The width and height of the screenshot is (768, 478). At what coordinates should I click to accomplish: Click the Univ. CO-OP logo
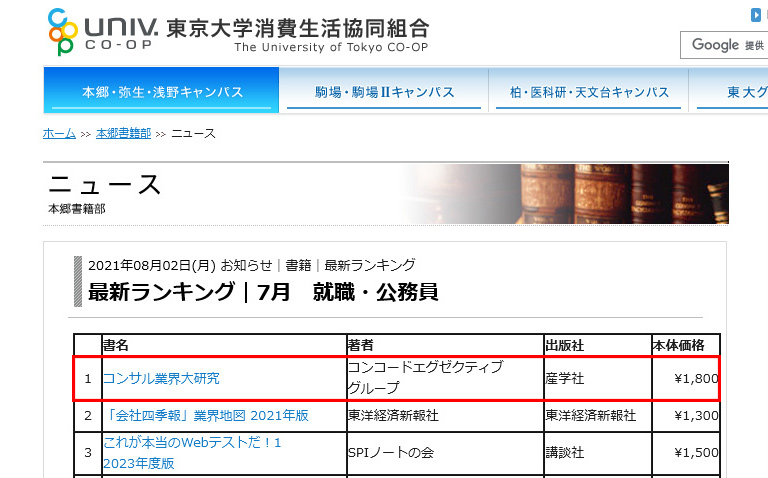(103, 32)
